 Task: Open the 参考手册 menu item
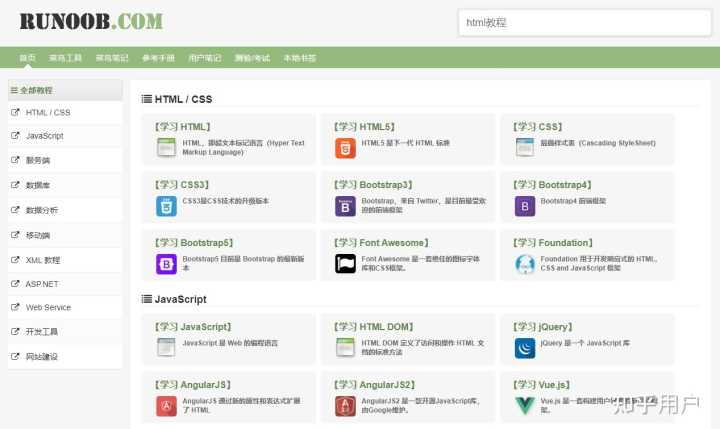[158, 58]
